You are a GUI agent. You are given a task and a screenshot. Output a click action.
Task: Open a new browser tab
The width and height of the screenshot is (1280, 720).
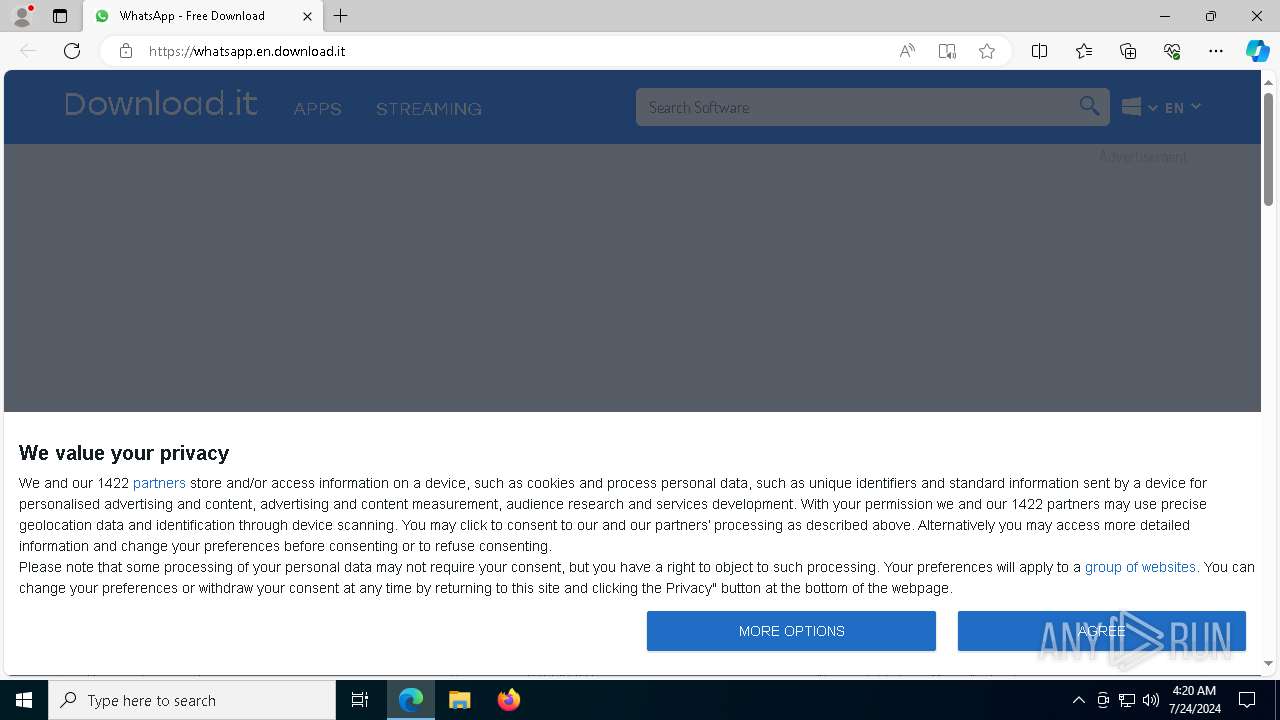coord(341,16)
